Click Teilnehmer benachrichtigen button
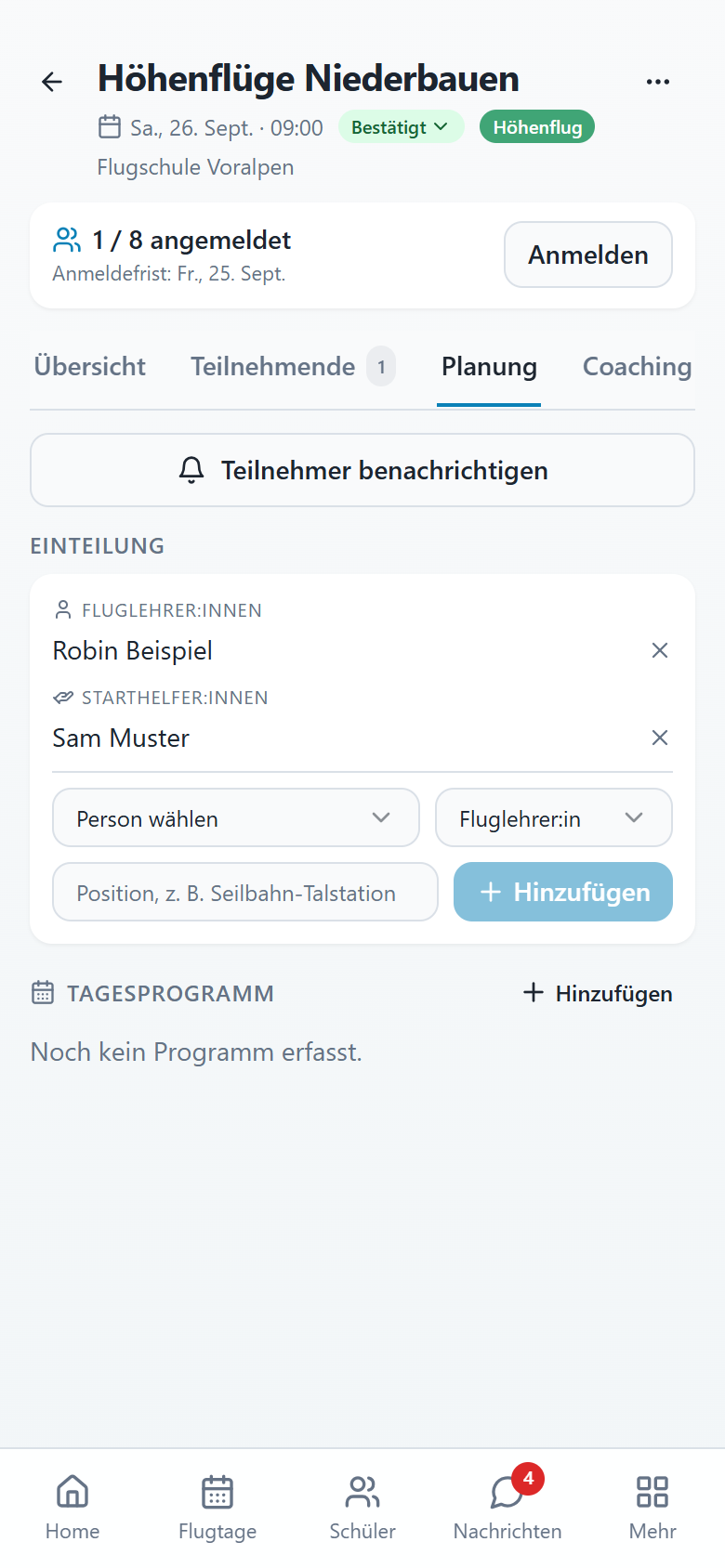725x1568 pixels. [x=362, y=470]
